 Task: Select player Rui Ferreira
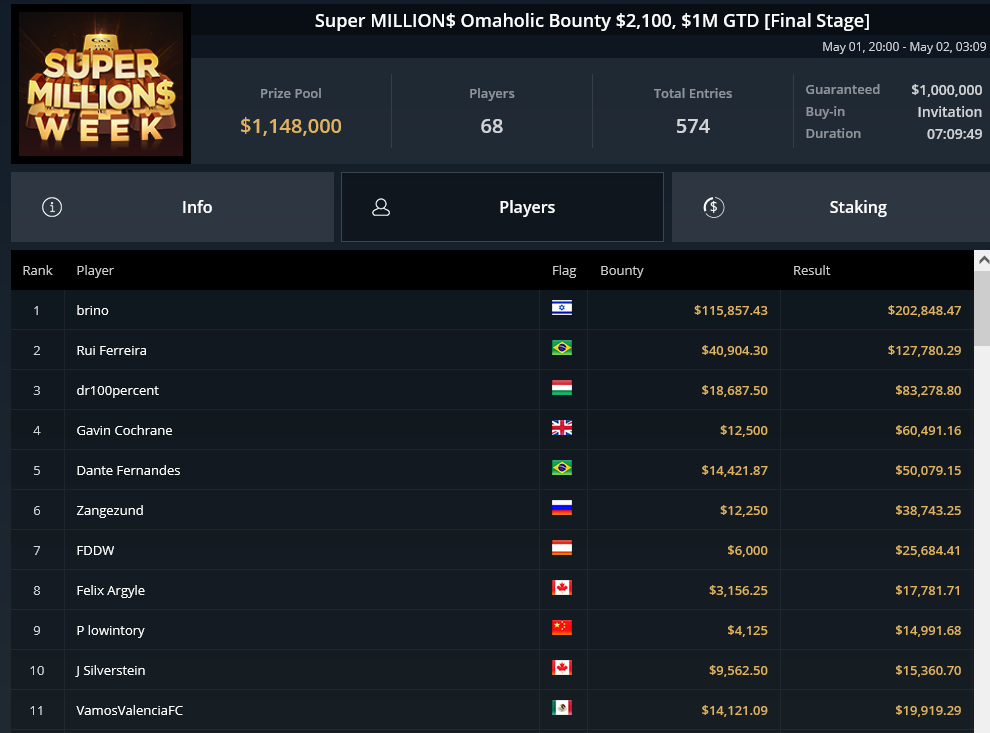coord(111,350)
